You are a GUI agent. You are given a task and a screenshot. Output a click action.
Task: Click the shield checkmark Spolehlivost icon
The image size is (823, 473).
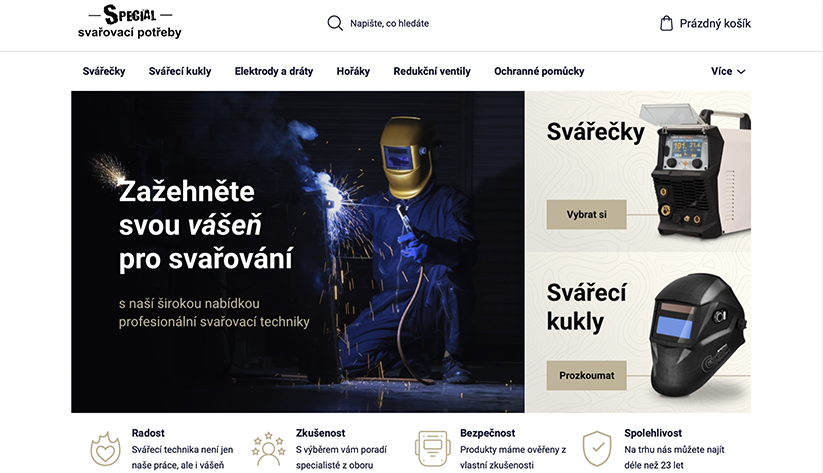597,449
